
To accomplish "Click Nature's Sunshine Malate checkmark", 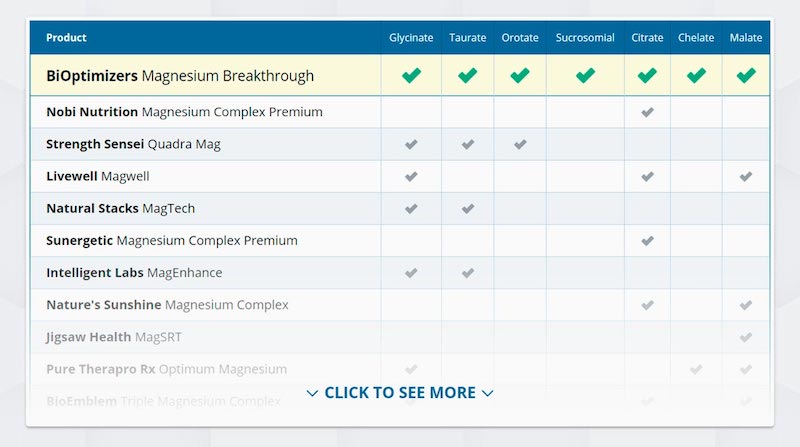I will [745, 305].
